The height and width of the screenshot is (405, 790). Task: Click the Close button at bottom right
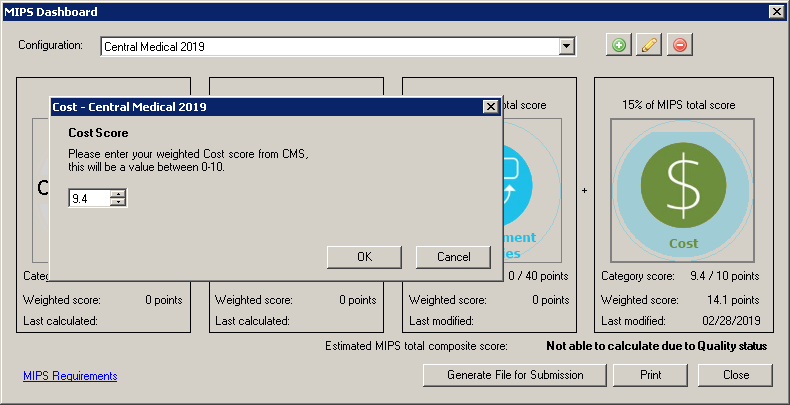coord(735,375)
